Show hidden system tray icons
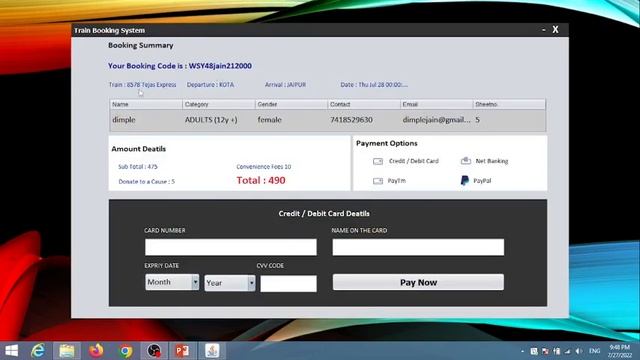This screenshot has height=360, width=640. tap(523, 351)
